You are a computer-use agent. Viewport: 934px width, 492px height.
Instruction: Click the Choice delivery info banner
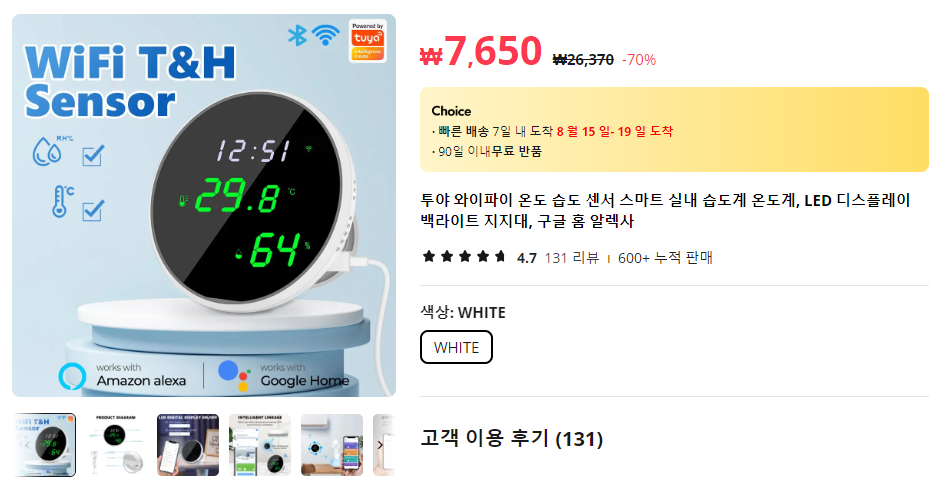click(674, 130)
